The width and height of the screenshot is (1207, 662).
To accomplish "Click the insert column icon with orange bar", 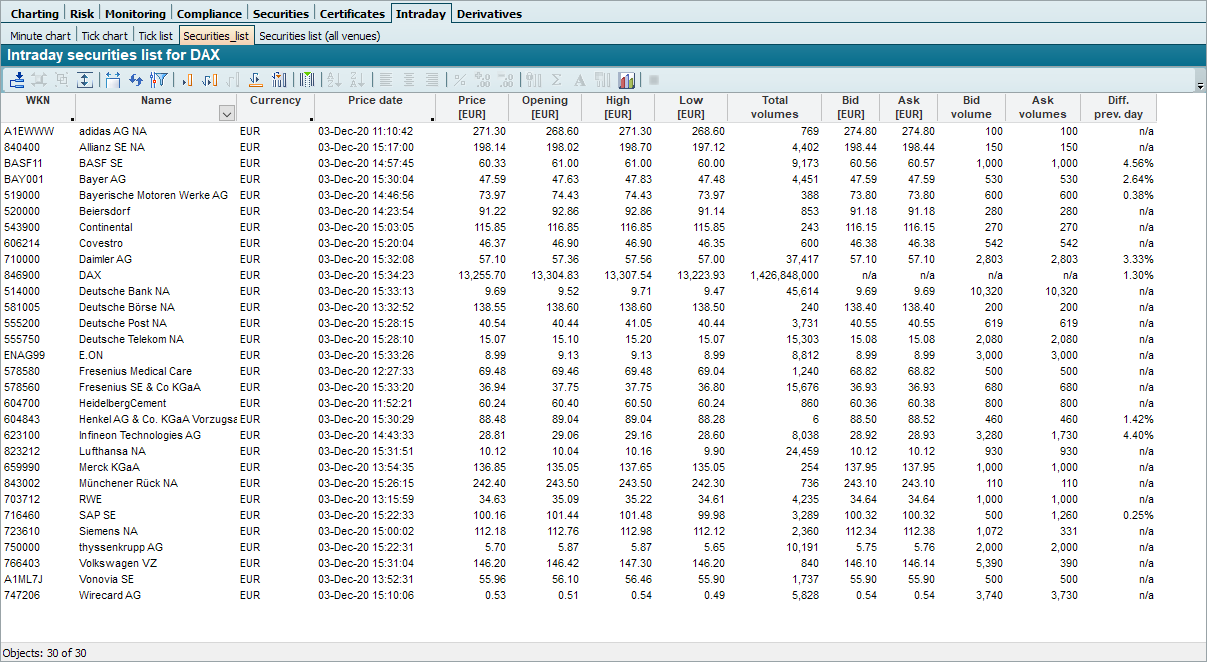I will (x=187, y=80).
